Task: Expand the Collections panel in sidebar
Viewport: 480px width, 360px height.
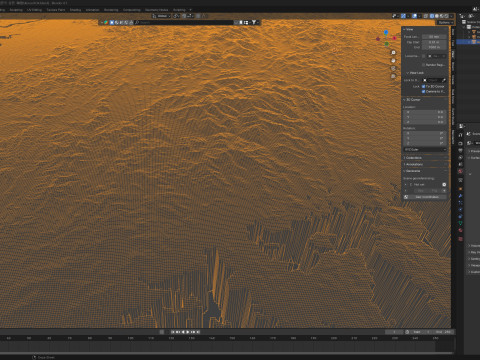Action: [413, 158]
